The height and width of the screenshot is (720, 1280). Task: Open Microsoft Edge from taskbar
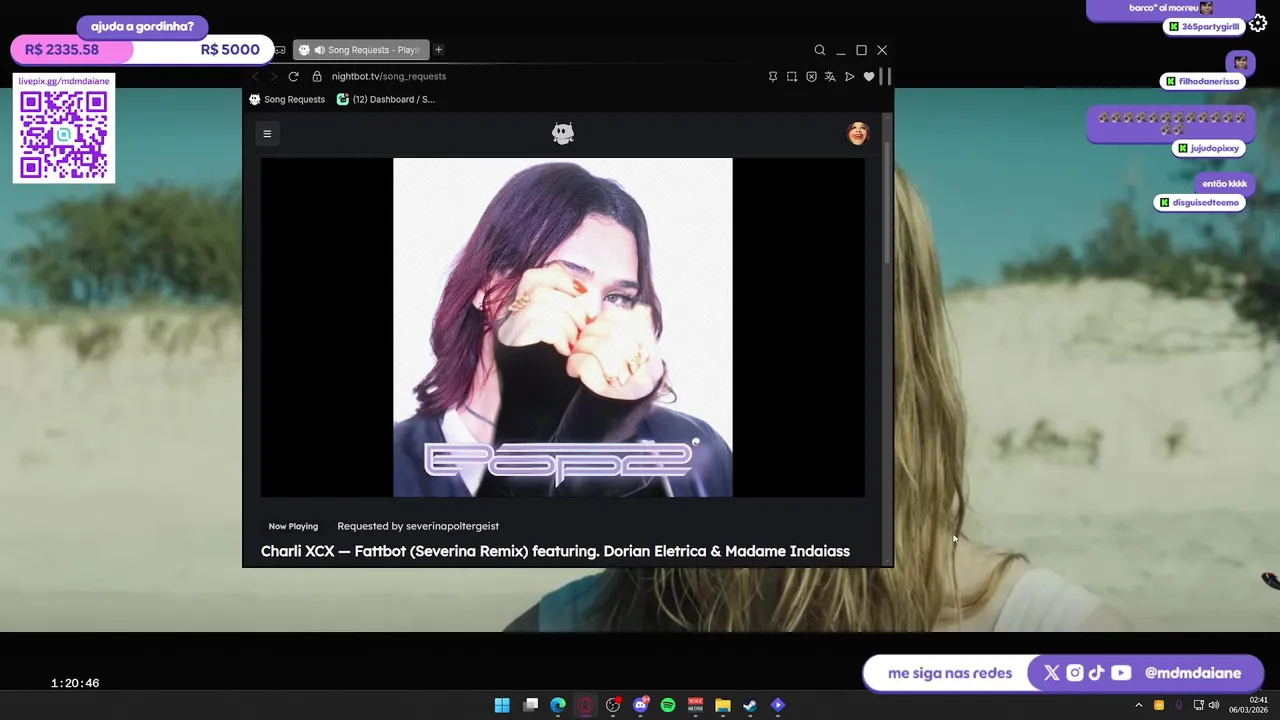558,705
